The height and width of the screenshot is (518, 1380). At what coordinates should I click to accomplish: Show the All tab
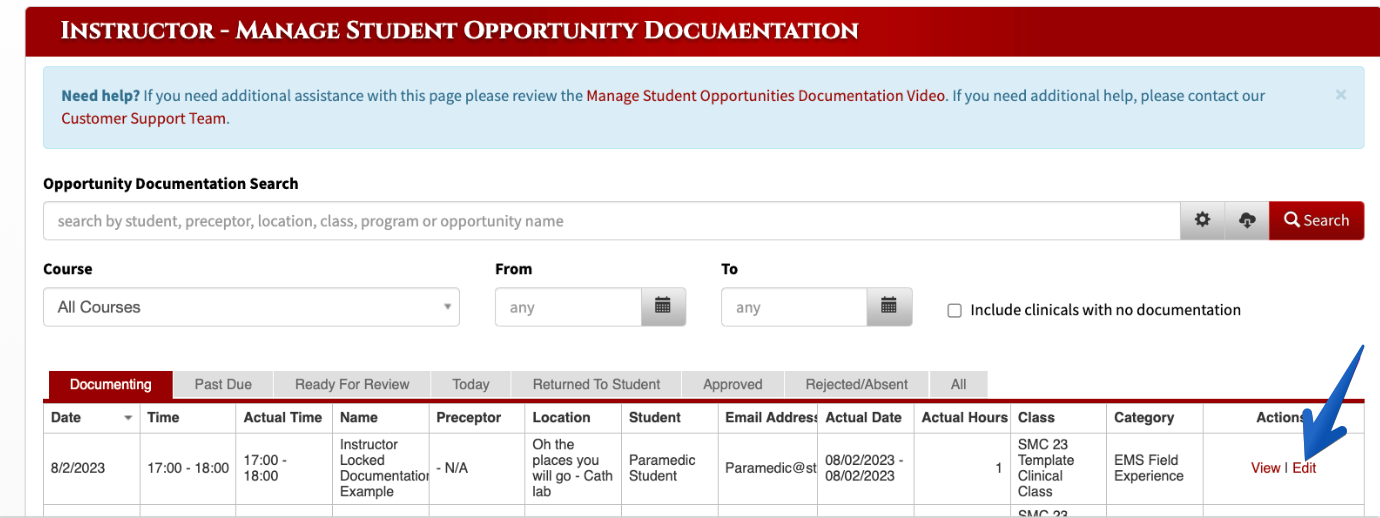click(x=958, y=384)
